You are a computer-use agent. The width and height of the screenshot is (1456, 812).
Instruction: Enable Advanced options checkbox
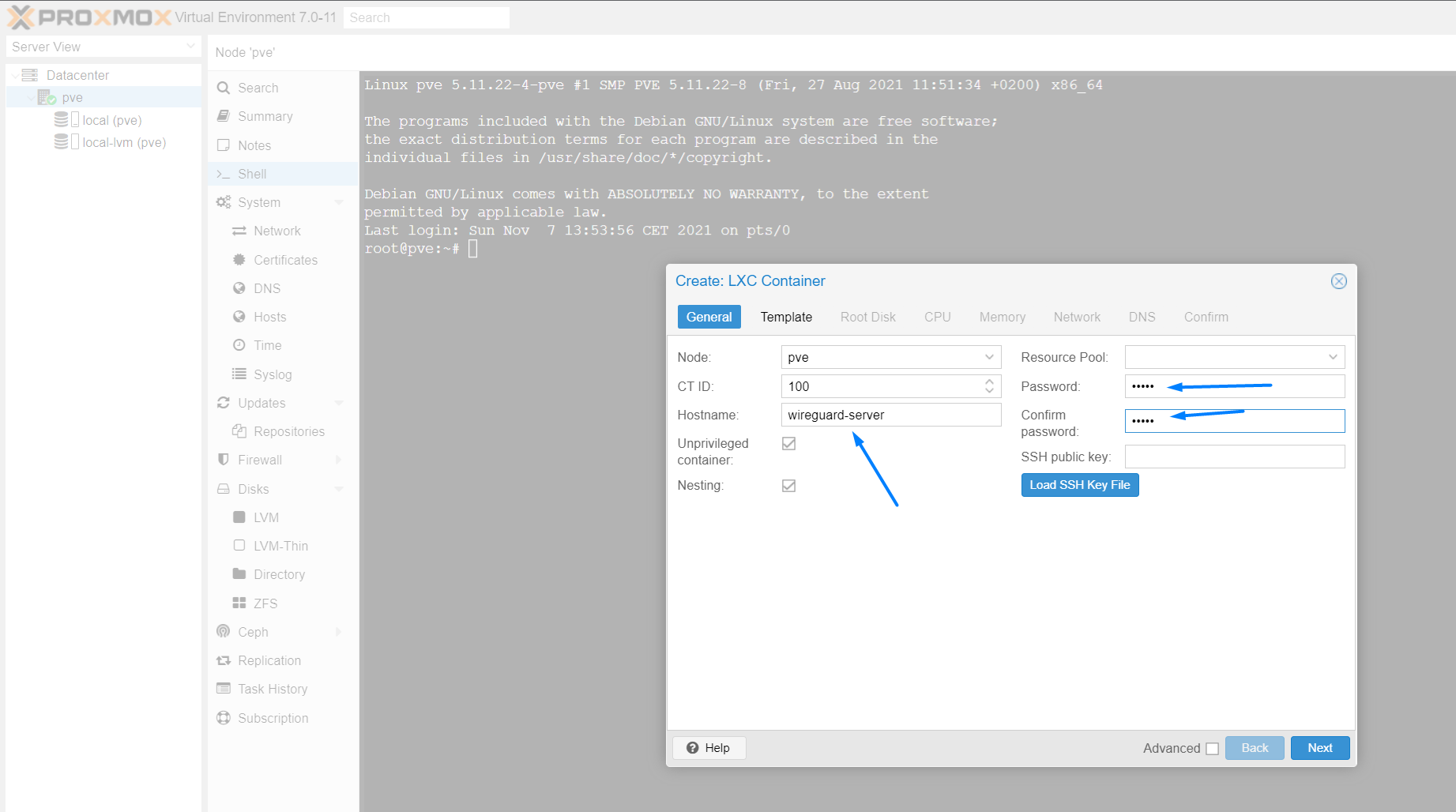point(1212,748)
